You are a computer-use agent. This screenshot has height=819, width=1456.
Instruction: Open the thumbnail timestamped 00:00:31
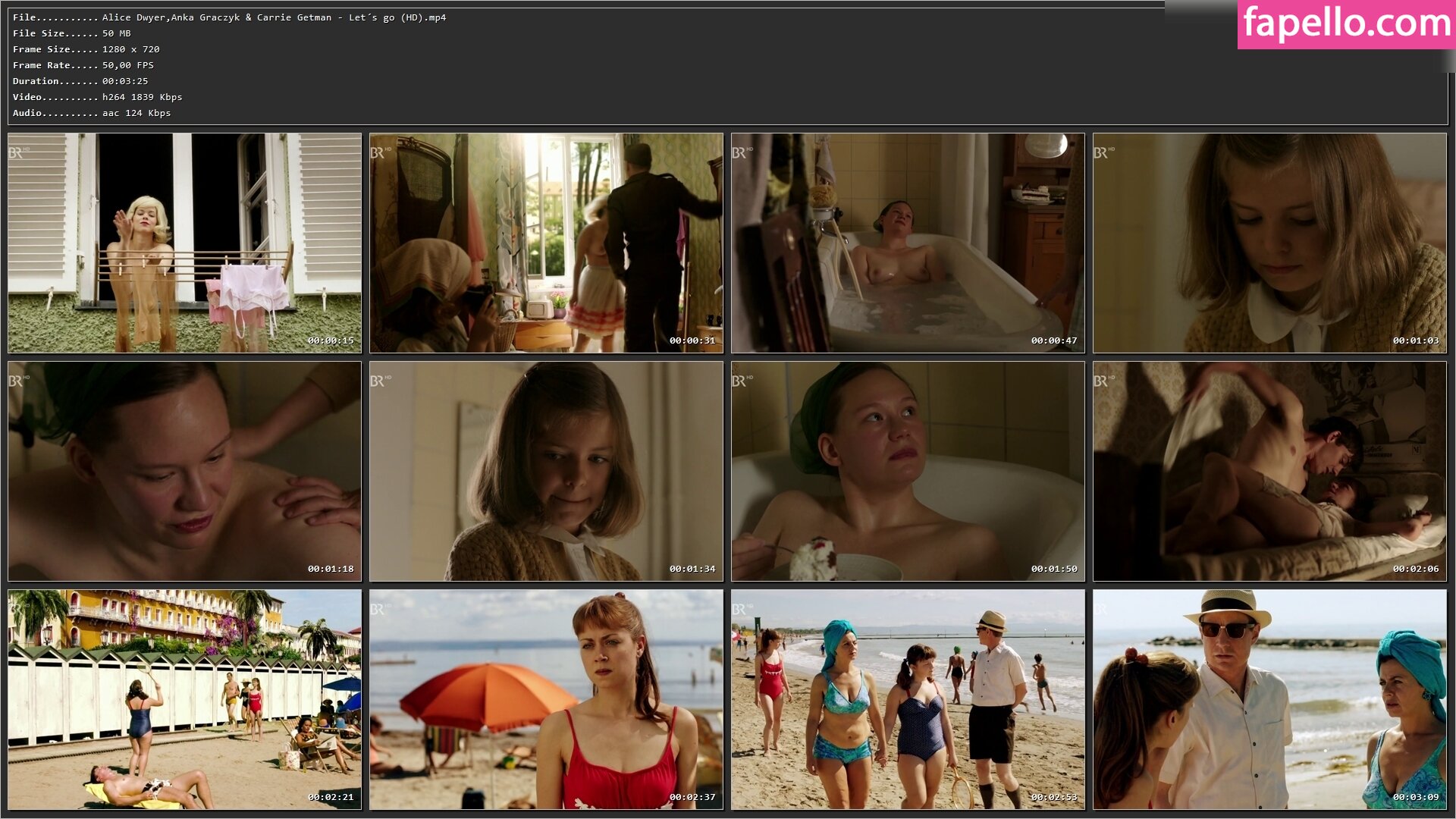click(x=546, y=243)
